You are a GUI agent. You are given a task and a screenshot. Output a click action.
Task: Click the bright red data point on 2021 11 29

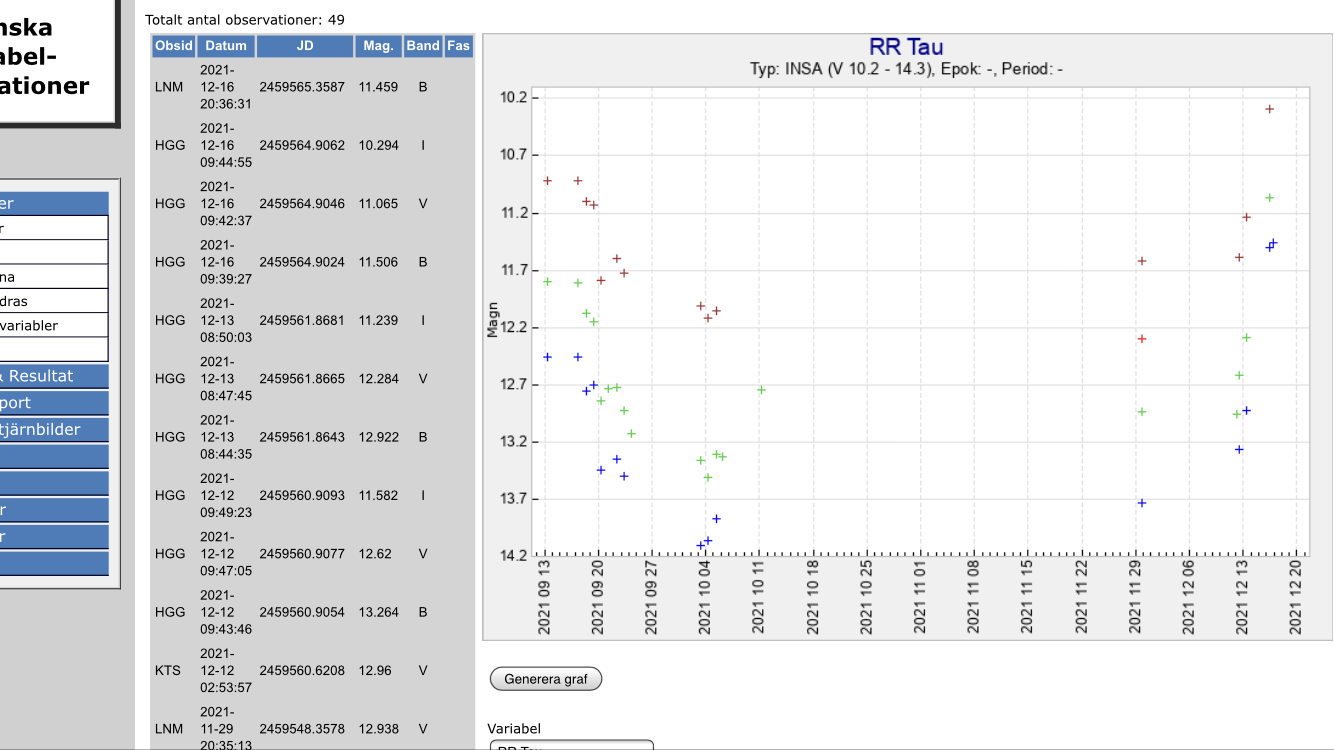tap(1142, 339)
